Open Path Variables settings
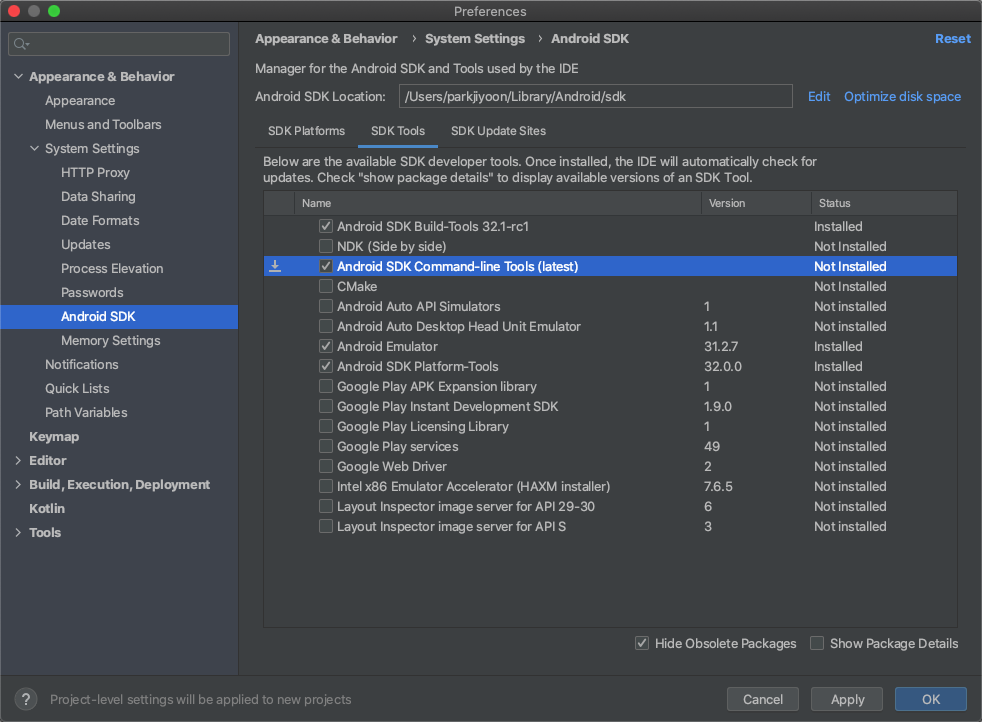The height and width of the screenshot is (722, 982). pyautogui.click(x=86, y=413)
